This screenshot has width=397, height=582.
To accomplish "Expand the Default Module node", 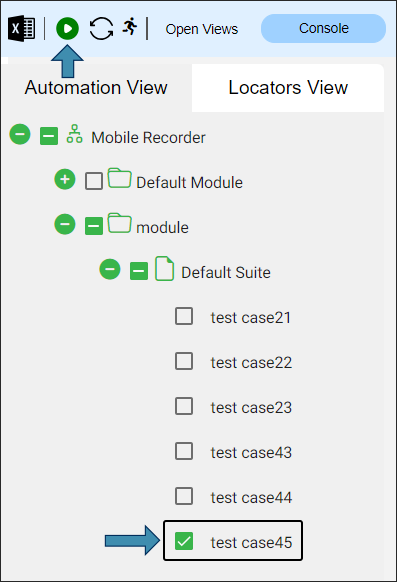I will point(65,179).
